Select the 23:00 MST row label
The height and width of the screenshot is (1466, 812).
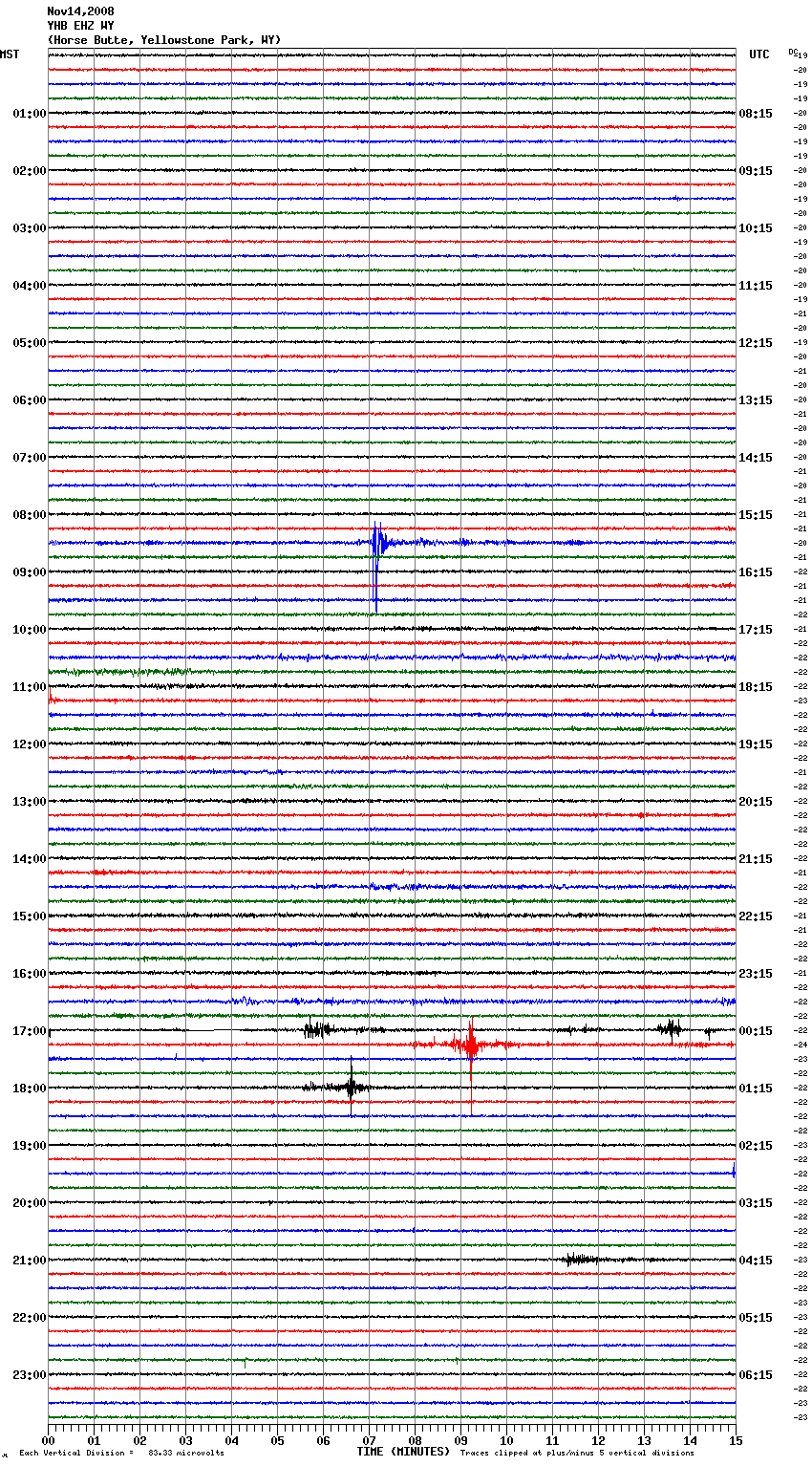[x=29, y=1375]
